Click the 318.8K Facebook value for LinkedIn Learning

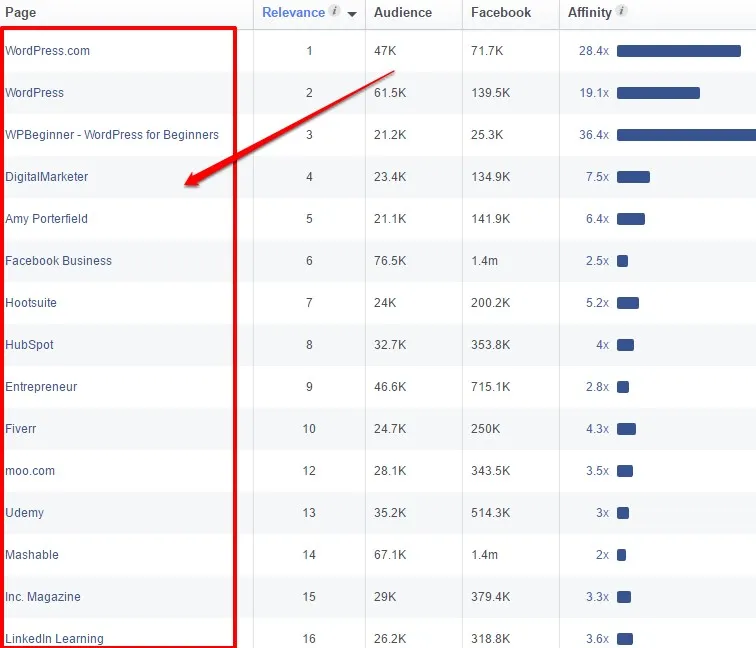pos(490,638)
